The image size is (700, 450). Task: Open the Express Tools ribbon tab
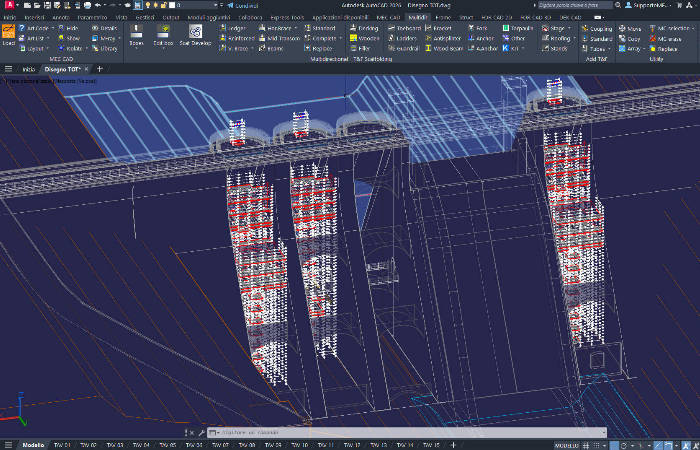[x=287, y=17]
